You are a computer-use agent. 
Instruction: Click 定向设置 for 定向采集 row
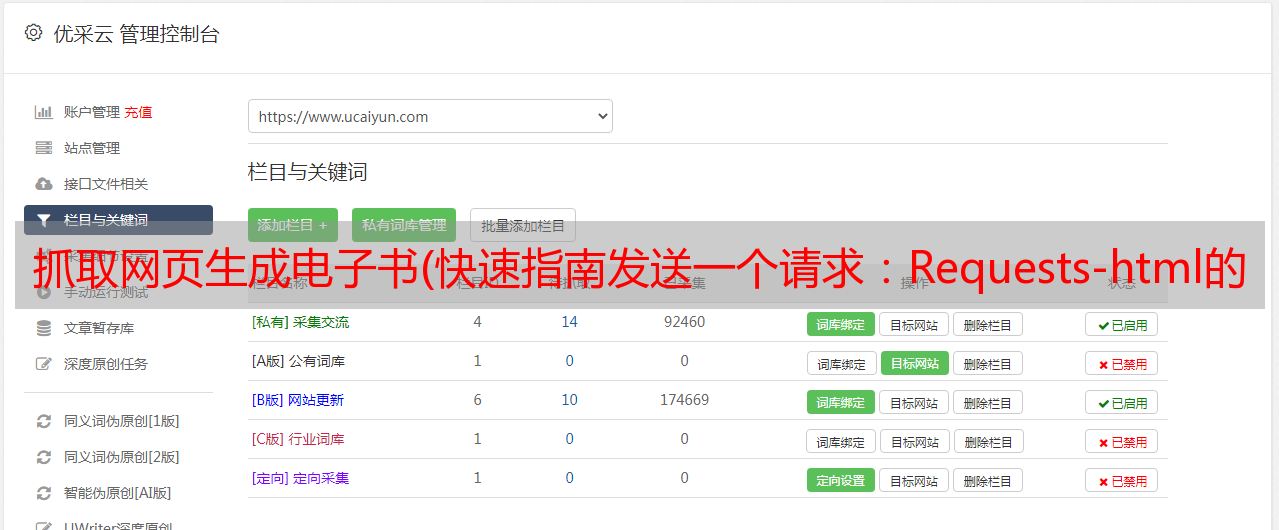coord(841,480)
